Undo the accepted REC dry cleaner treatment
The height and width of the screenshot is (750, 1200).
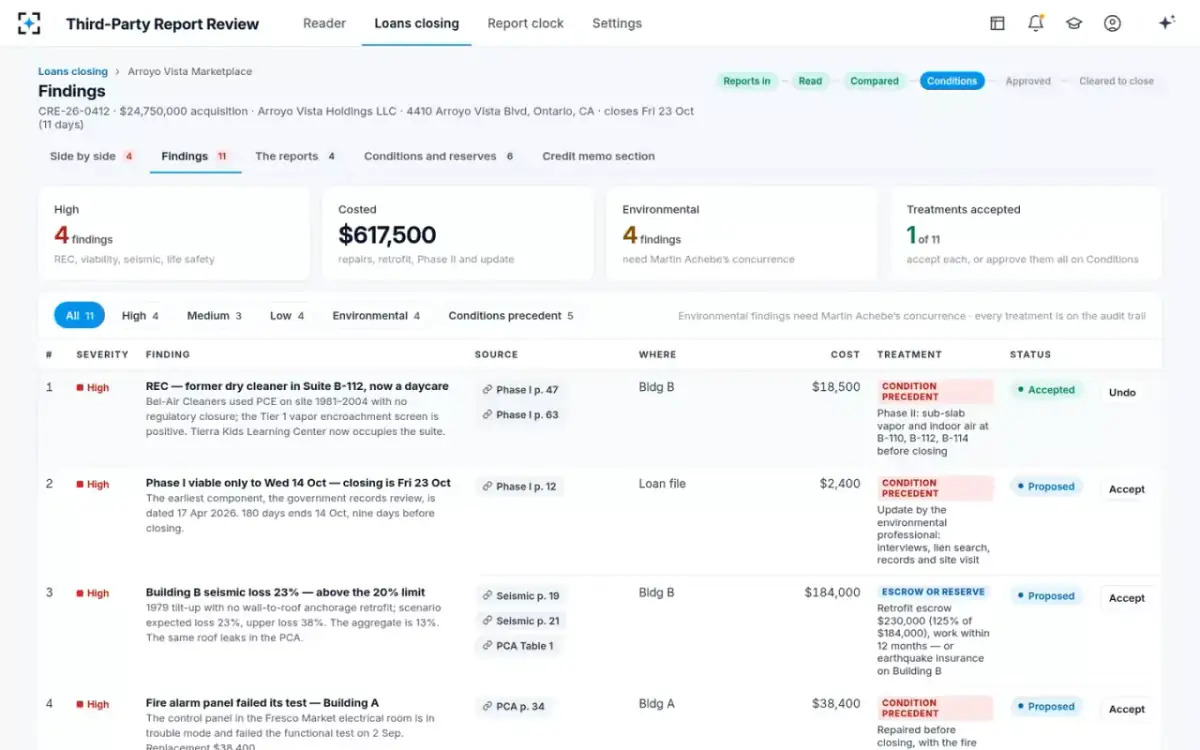[1122, 393]
